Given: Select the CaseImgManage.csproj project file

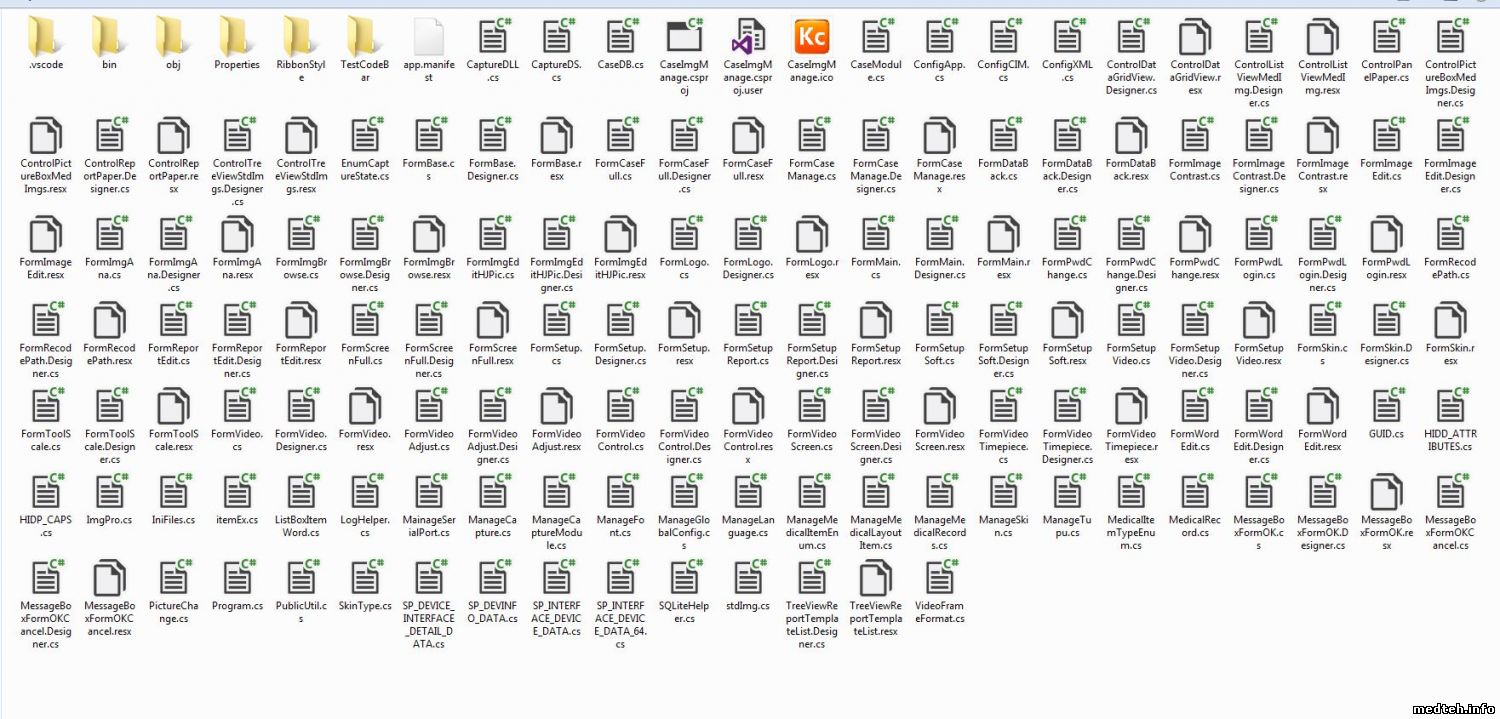Looking at the screenshot, I should pos(685,38).
